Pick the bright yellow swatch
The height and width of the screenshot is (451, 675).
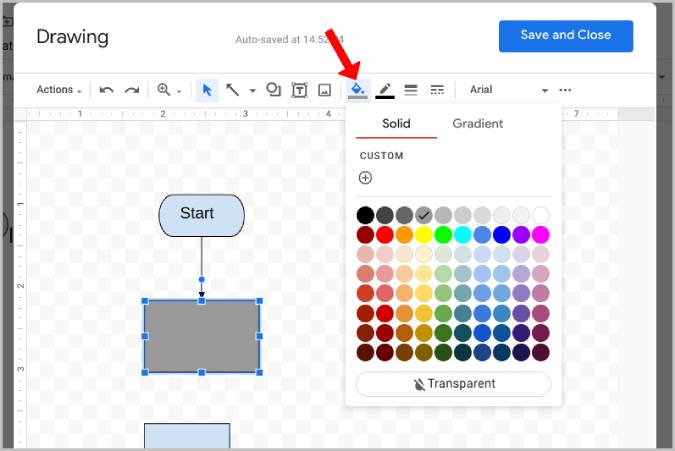[x=424, y=235]
